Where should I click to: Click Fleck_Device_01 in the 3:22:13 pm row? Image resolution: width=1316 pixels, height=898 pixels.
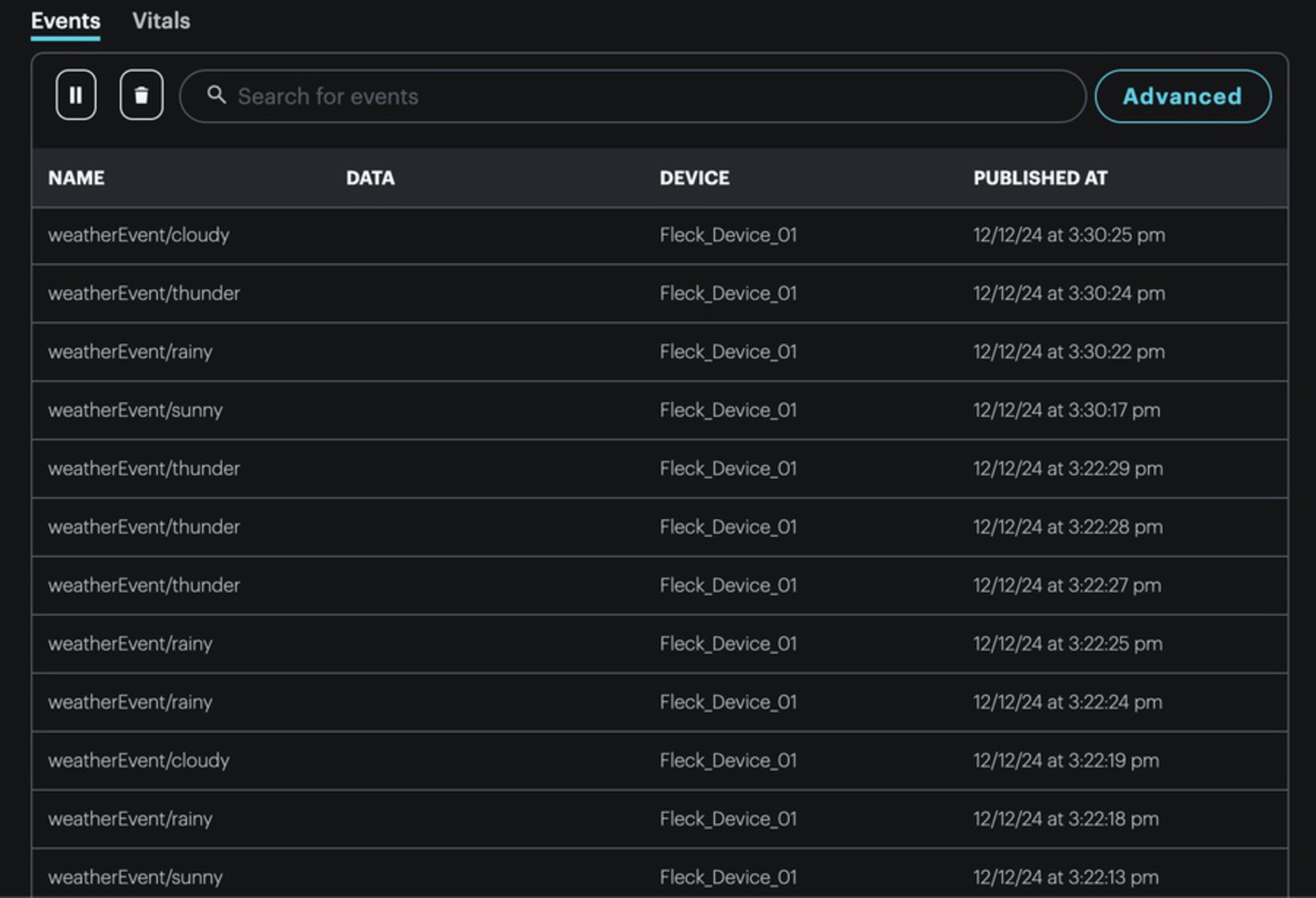[728, 877]
